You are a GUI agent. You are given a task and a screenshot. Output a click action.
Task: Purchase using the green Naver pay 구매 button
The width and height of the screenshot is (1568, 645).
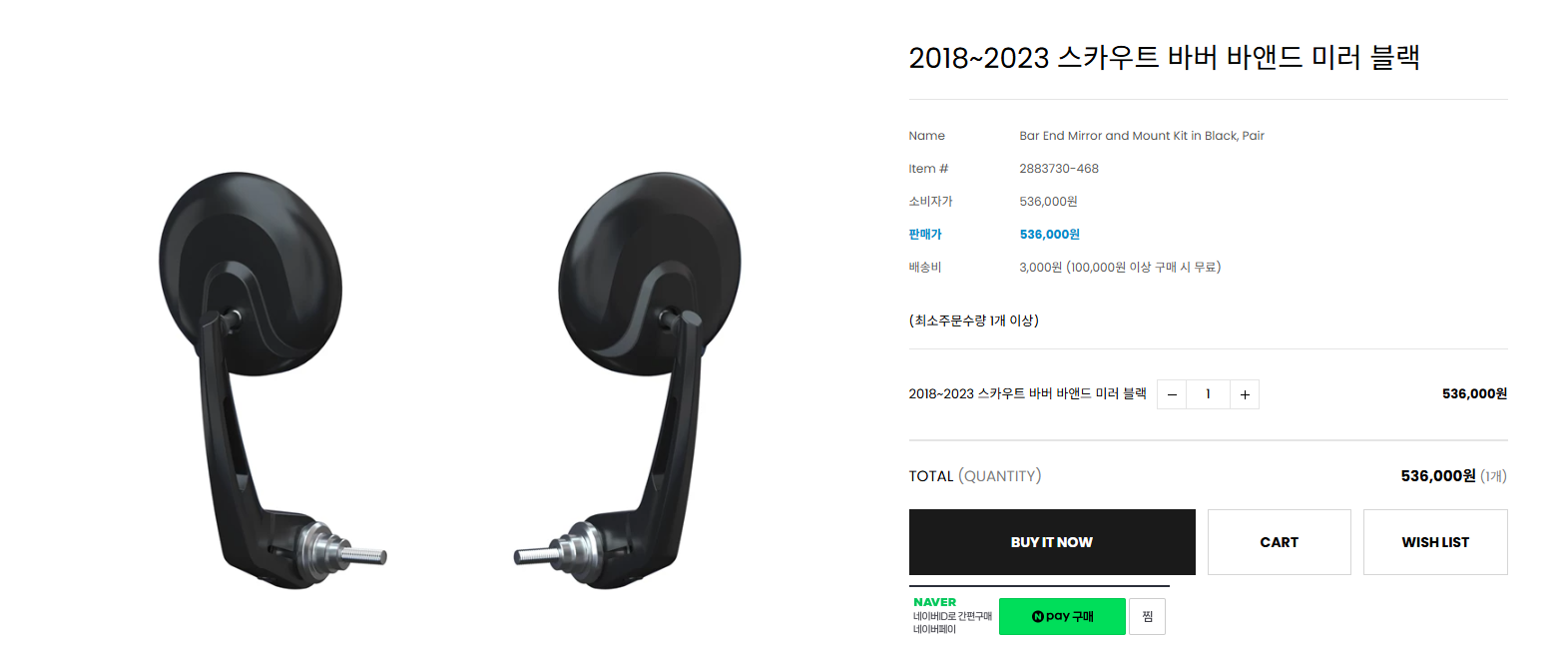1062,616
